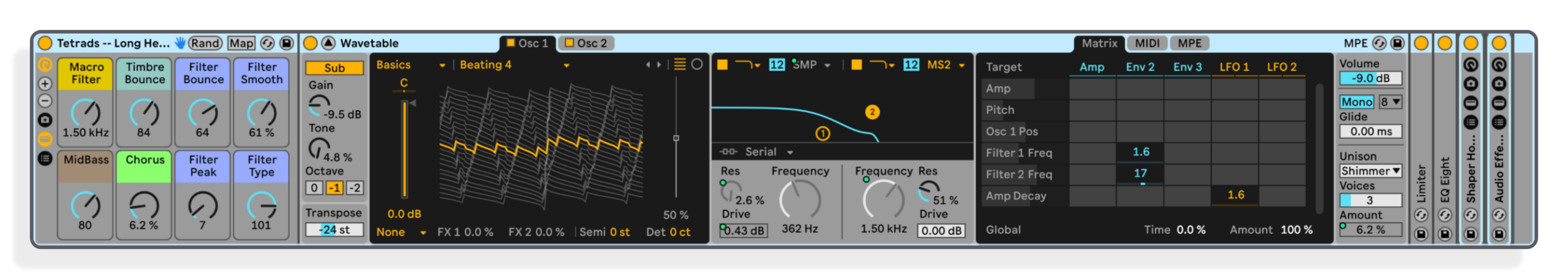Viewport: 1568px width, 279px height.
Task: Open the MIDI tab
Action: click(x=1147, y=43)
